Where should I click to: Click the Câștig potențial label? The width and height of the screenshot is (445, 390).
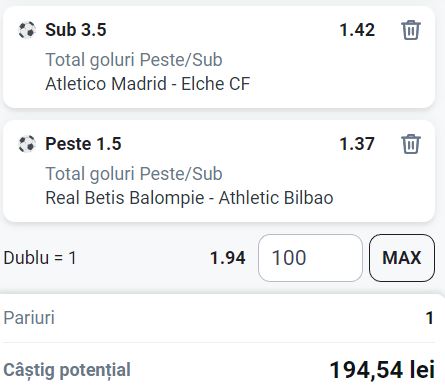(x=67, y=370)
